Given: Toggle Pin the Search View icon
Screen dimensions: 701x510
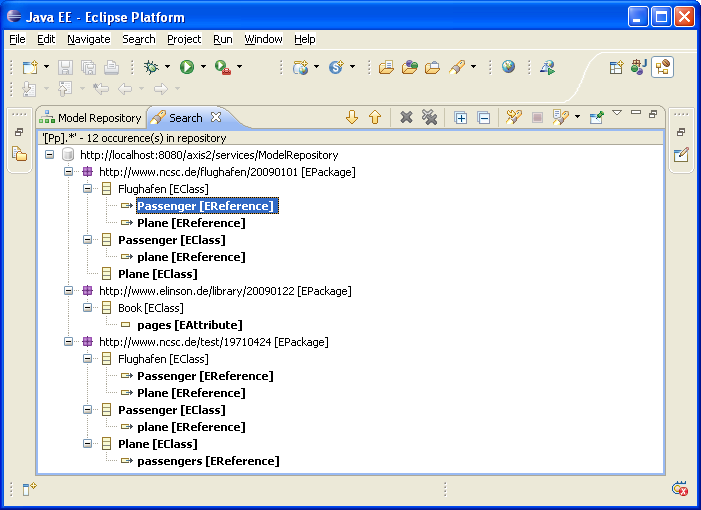Looking at the screenshot, I should pyautogui.click(x=596, y=118).
